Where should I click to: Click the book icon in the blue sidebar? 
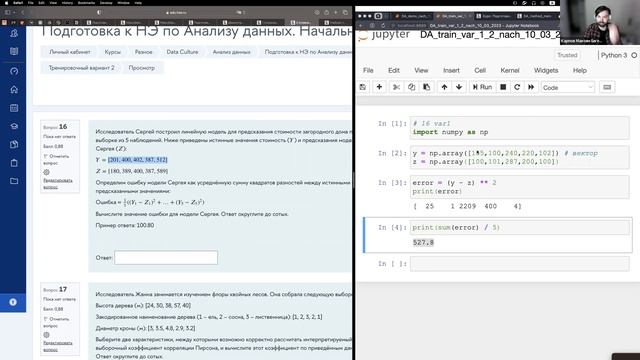coord(14,51)
